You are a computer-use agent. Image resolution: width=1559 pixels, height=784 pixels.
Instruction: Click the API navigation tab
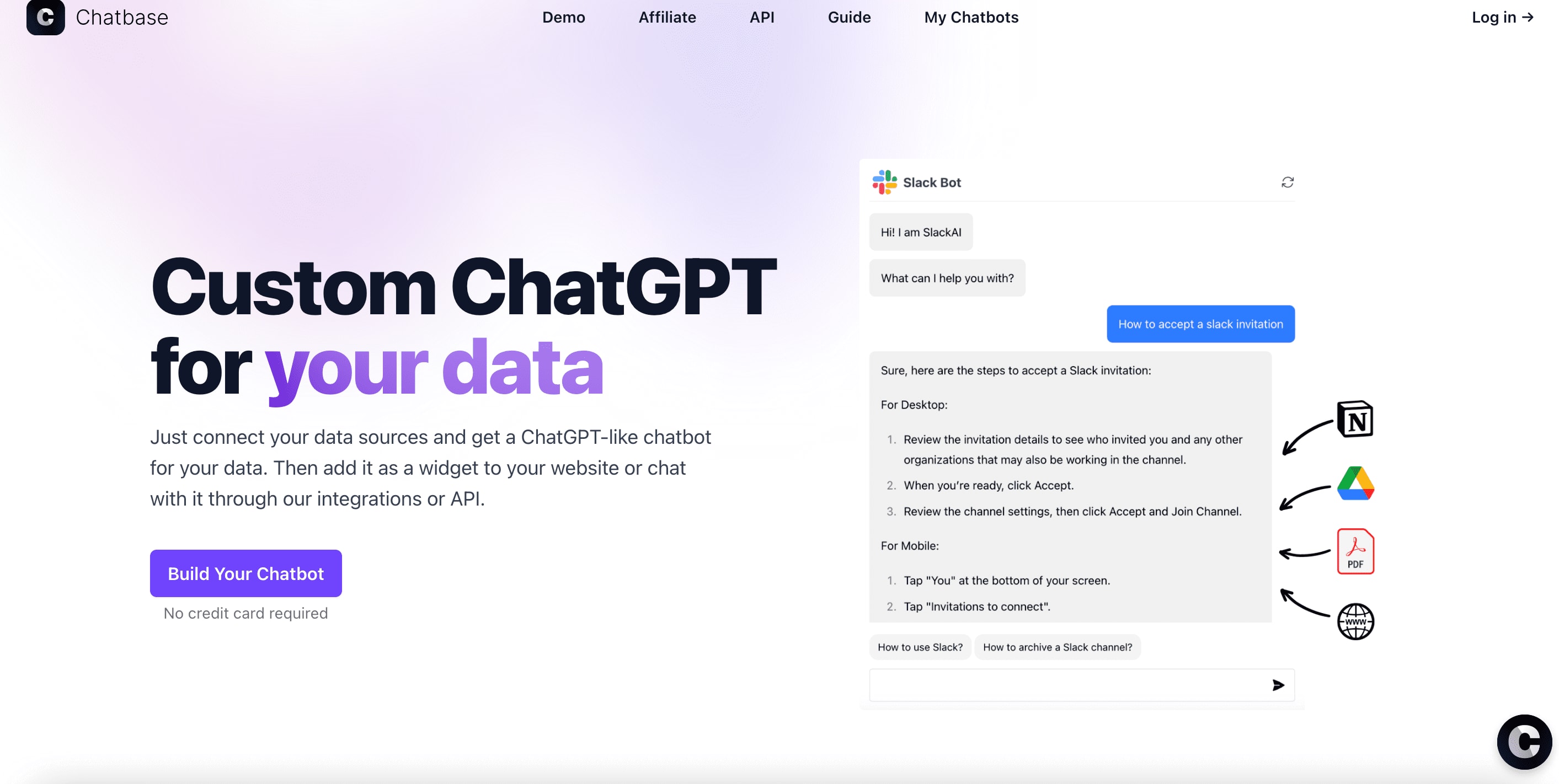pos(762,17)
